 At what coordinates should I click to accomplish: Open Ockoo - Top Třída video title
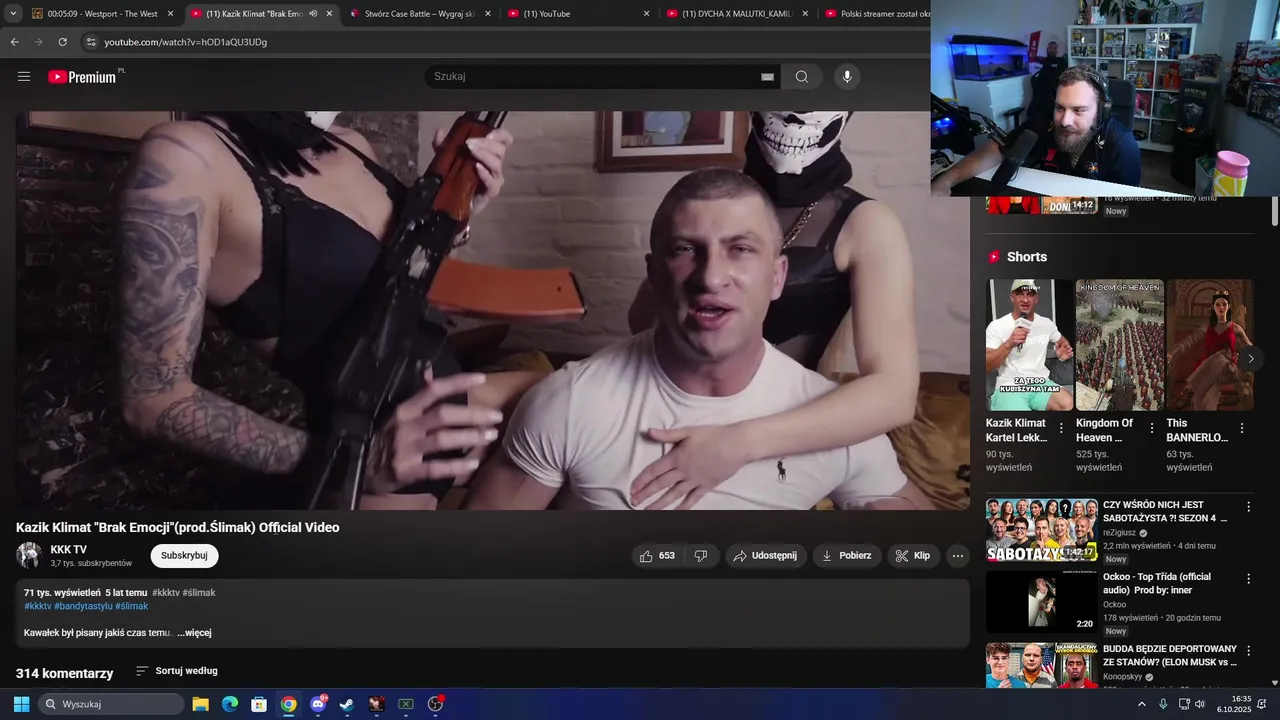coord(1157,583)
